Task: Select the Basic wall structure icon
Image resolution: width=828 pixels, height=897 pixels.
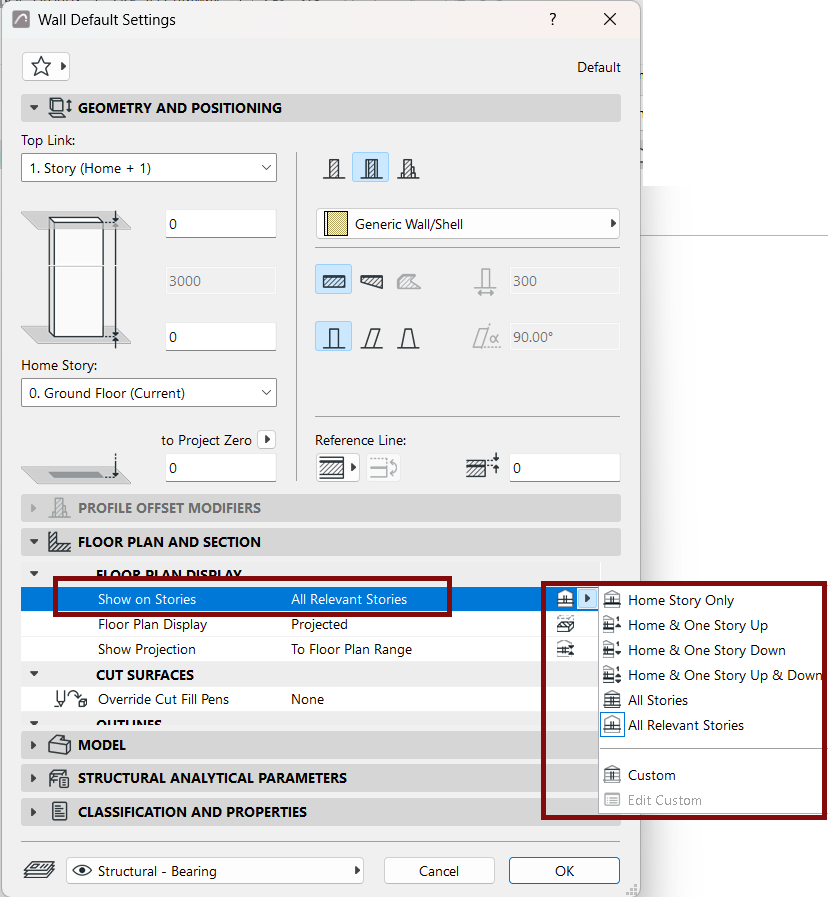Action: click(x=334, y=168)
